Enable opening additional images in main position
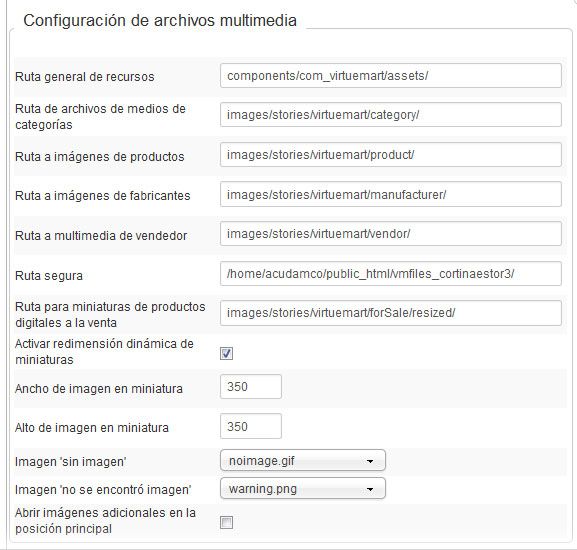 point(226,522)
